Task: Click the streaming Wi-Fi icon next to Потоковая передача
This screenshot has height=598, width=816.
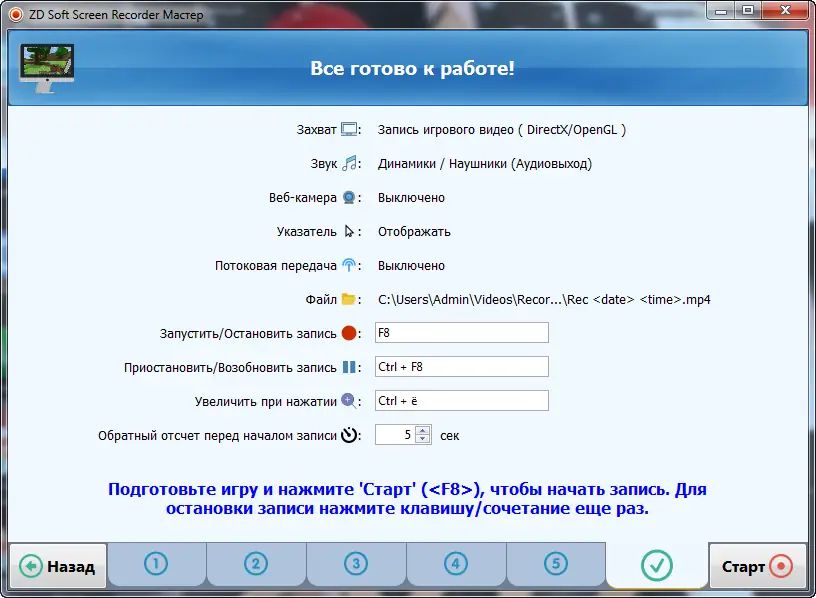Action: tap(350, 265)
